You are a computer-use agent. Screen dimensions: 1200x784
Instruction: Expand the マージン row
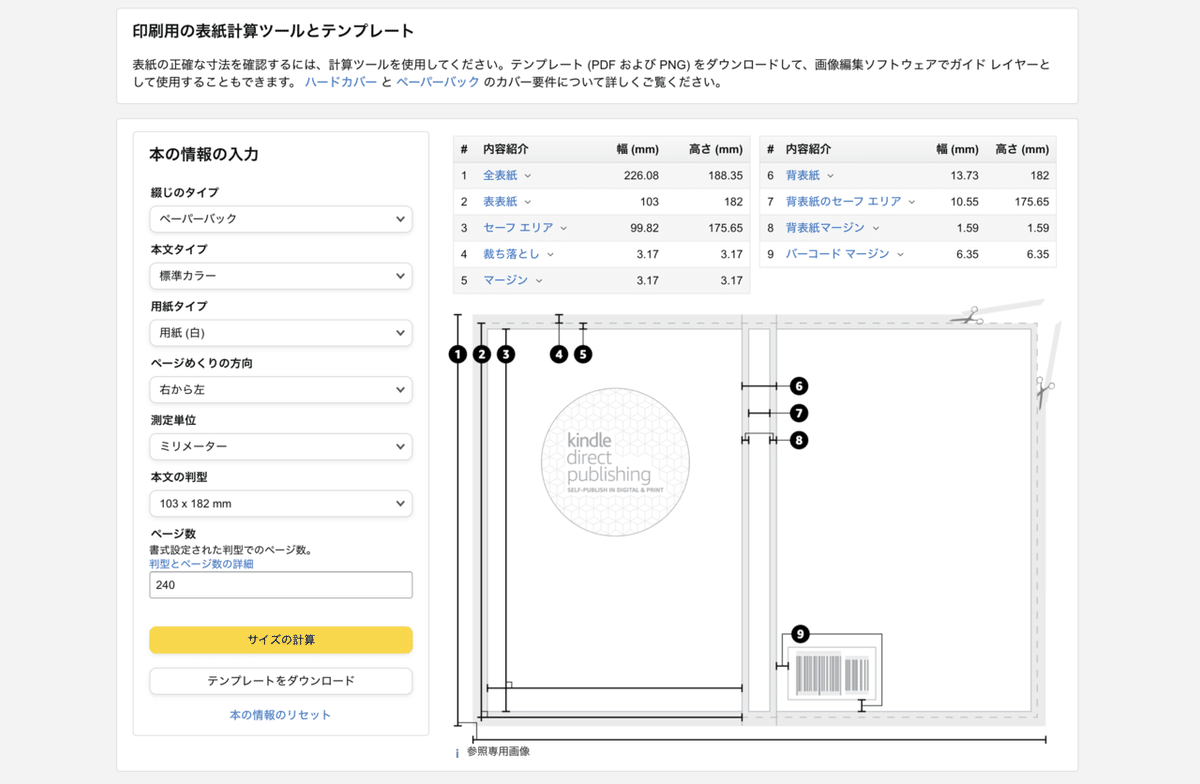point(513,280)
